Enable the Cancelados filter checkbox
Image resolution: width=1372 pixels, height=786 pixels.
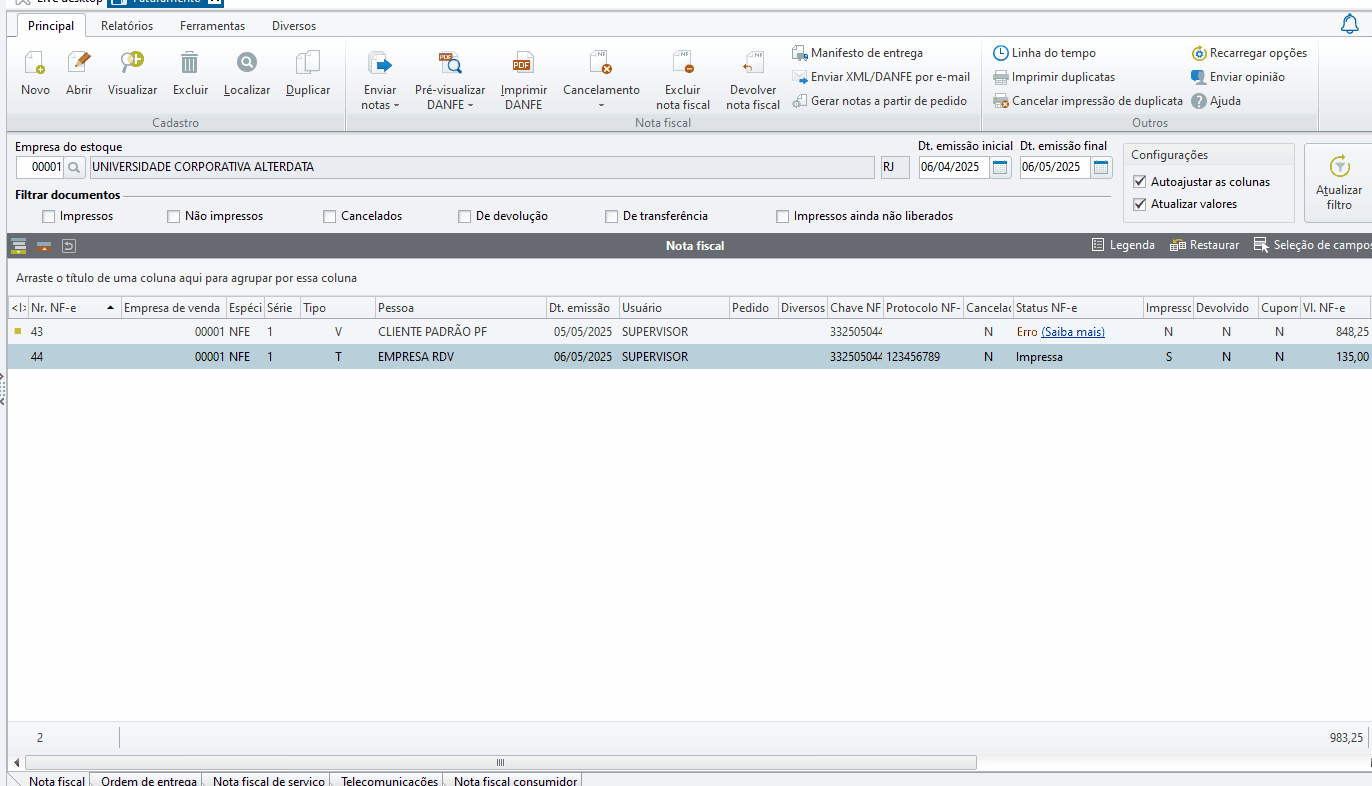click(x=330, y=216)
